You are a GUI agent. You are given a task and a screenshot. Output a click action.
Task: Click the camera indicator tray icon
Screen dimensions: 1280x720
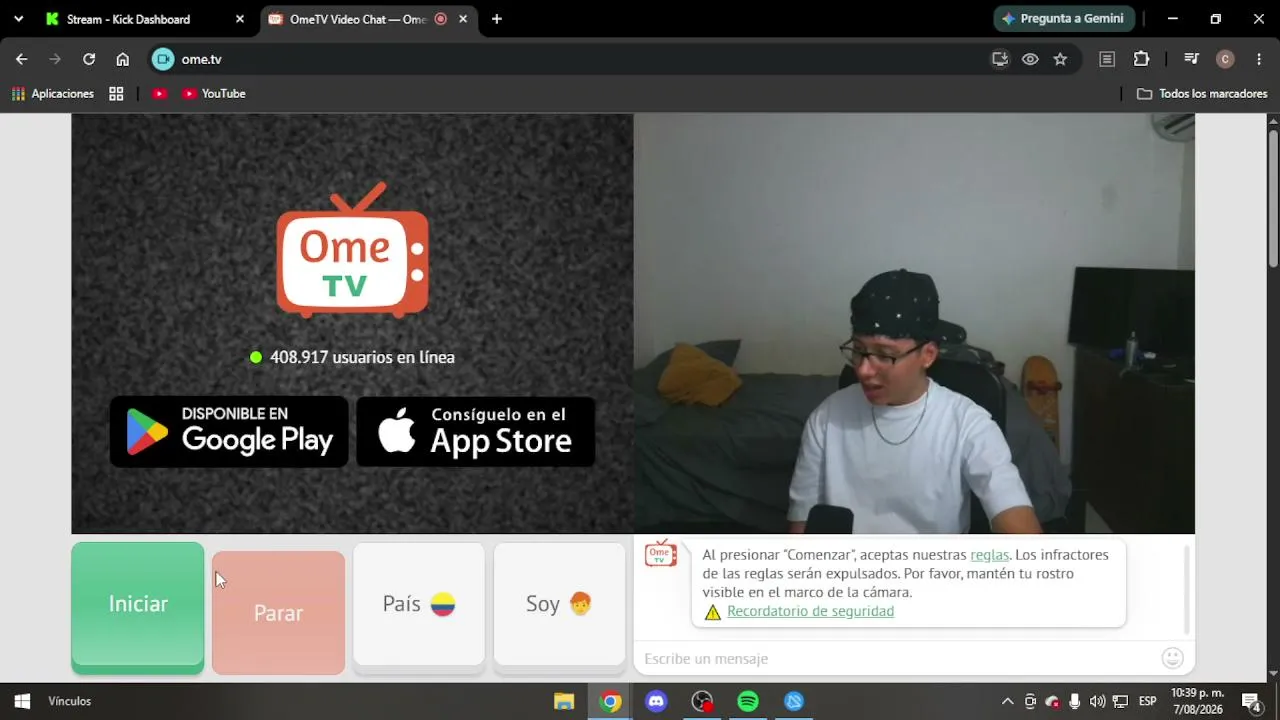point(1030,701)
